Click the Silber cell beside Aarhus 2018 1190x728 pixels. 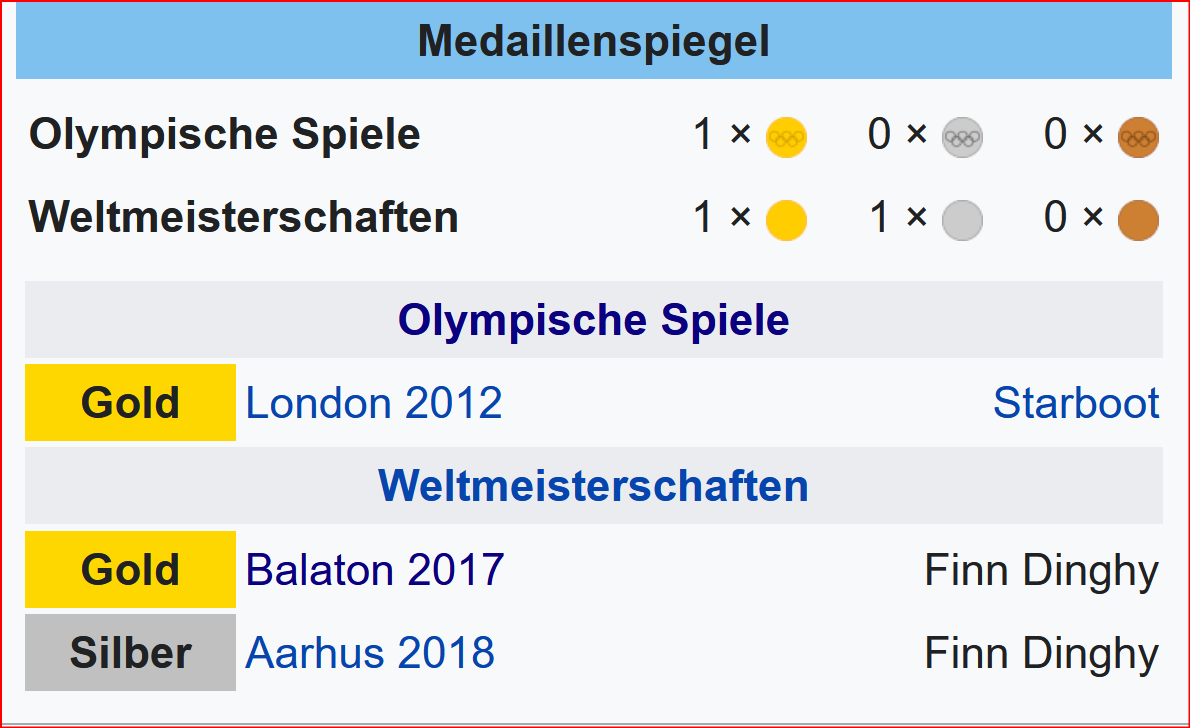[x=131, y=653]
